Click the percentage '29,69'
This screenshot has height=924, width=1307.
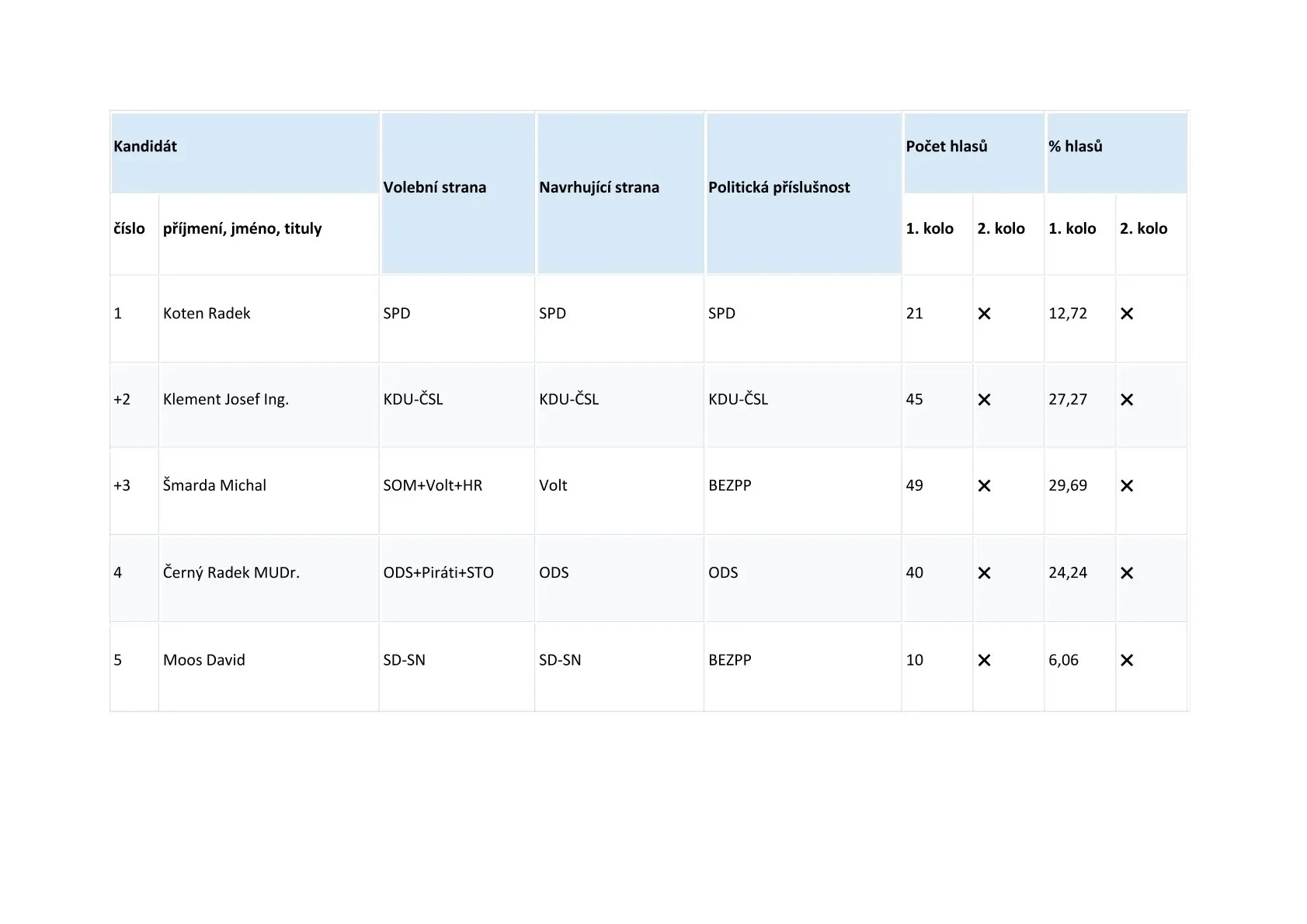(1068, 485)
